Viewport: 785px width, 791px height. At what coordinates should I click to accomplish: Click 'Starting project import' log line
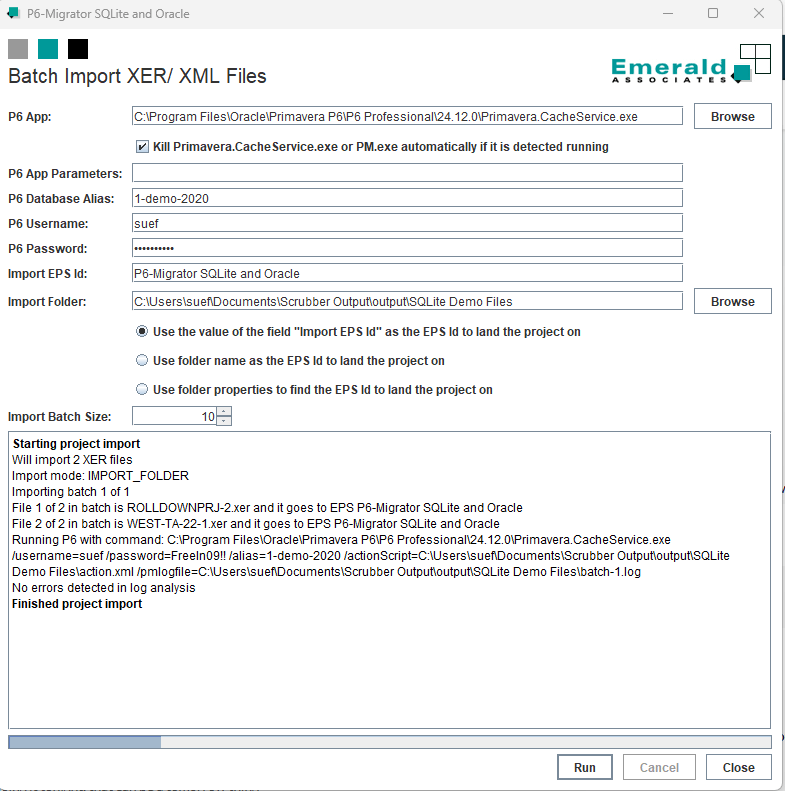(76, 444)
